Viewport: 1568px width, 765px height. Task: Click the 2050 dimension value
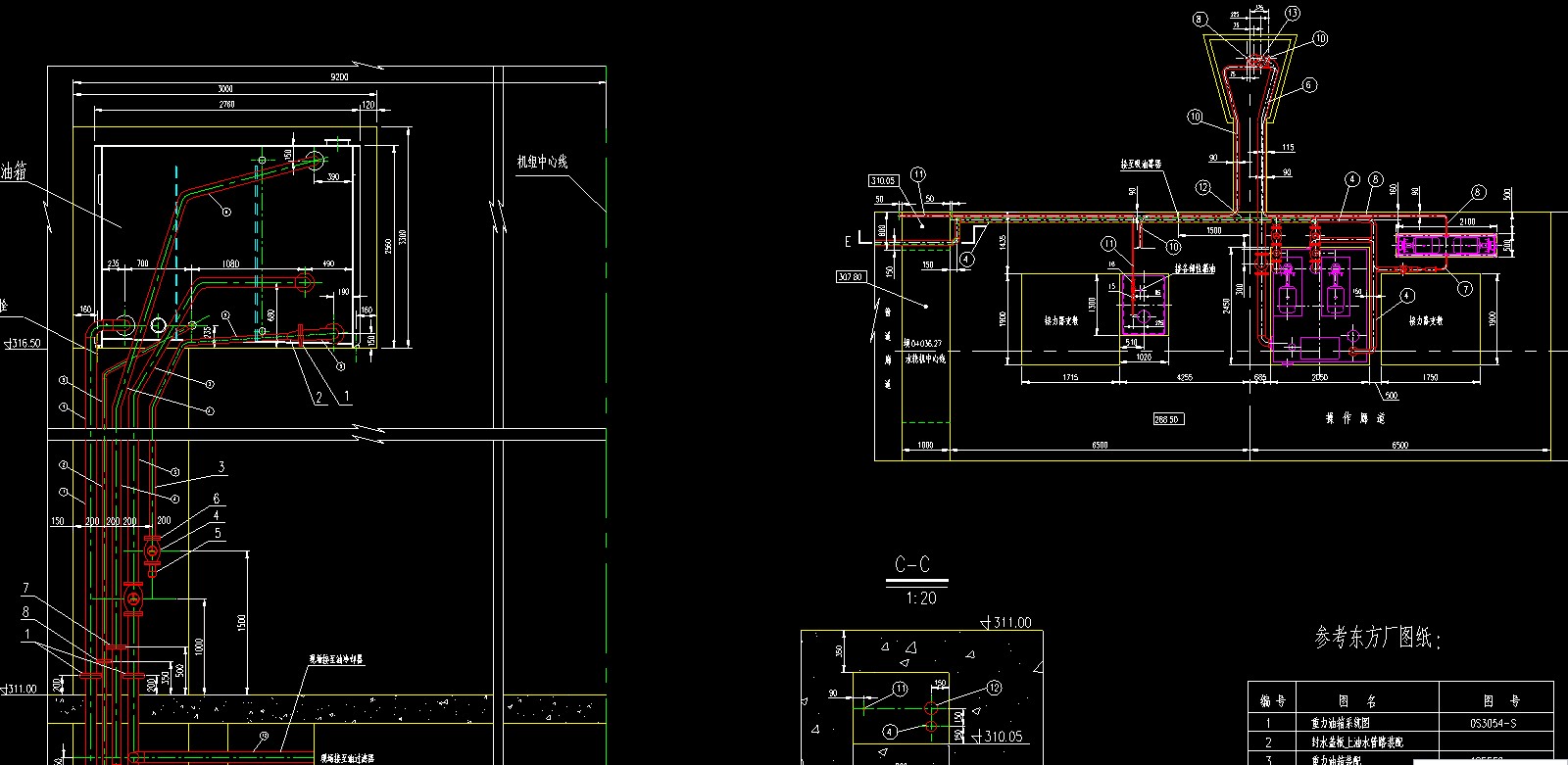pos(1319,377)
